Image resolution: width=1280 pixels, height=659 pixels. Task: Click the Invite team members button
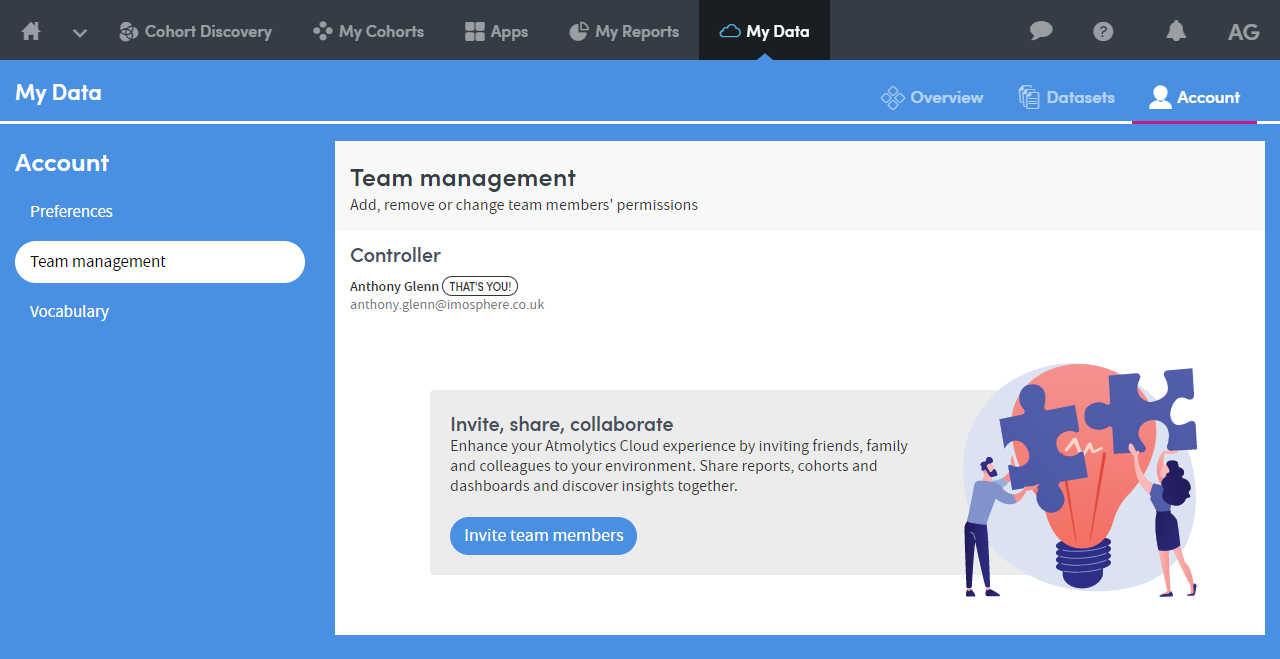point(543,535)
